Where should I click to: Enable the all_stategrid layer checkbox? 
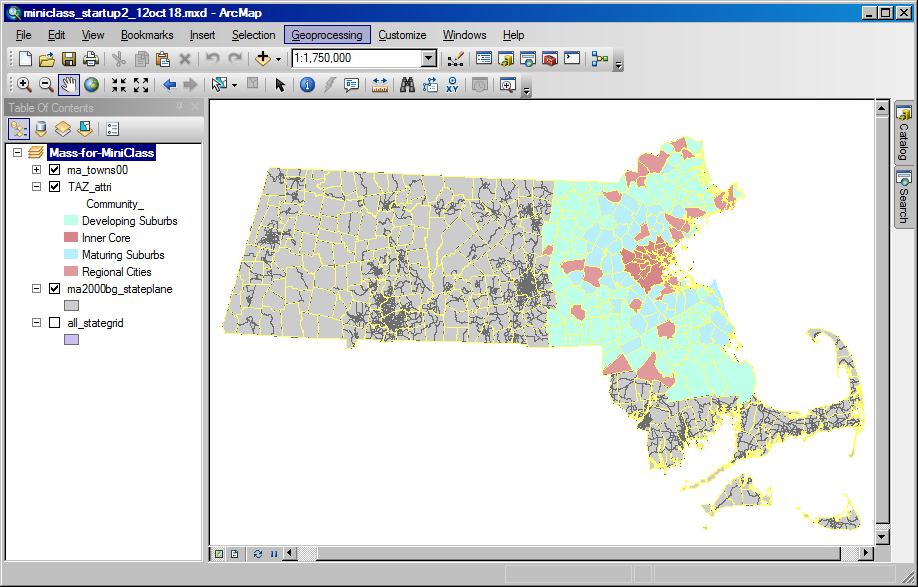(x=55, y=323)
